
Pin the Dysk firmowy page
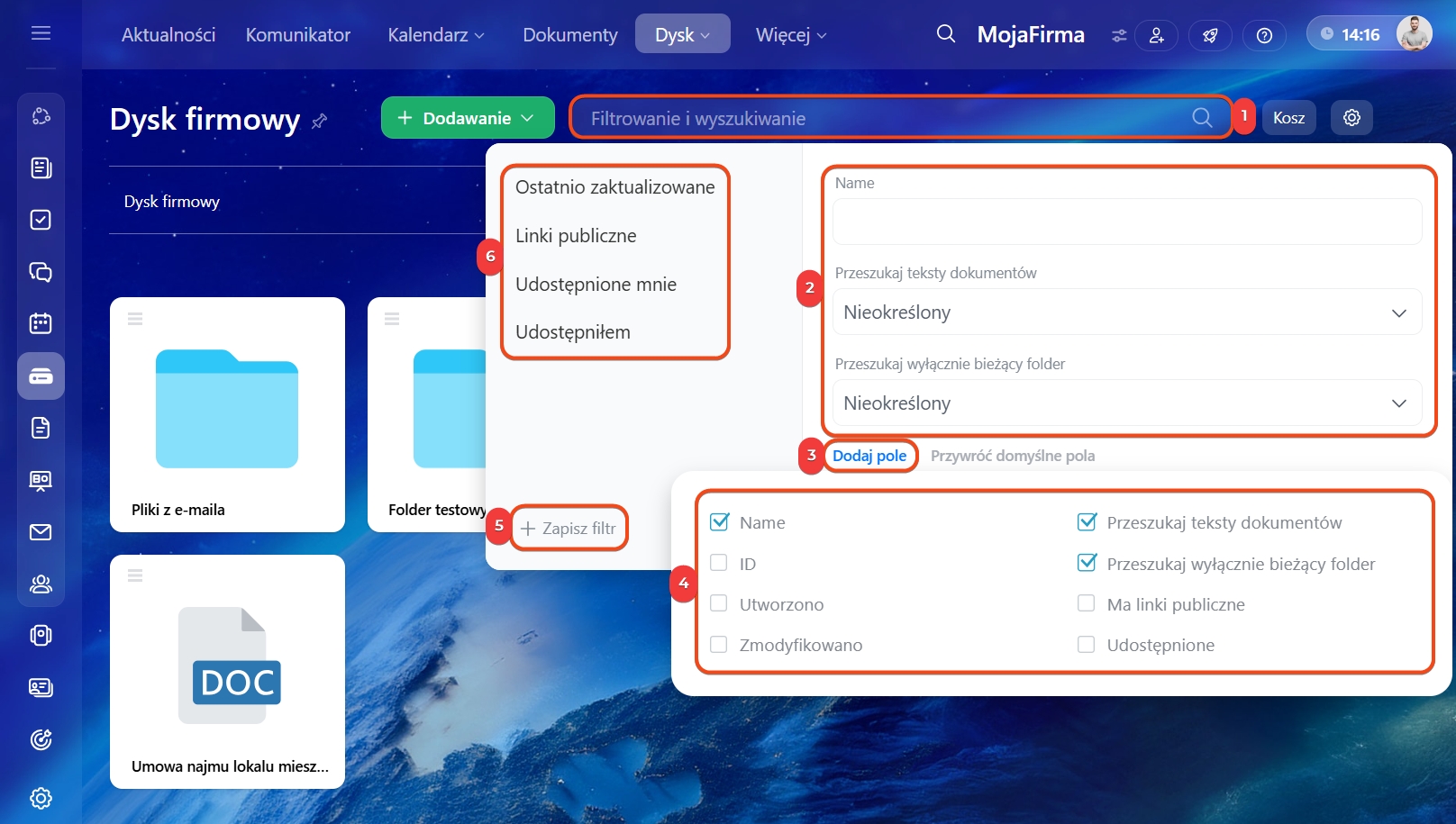pos(320,121)
